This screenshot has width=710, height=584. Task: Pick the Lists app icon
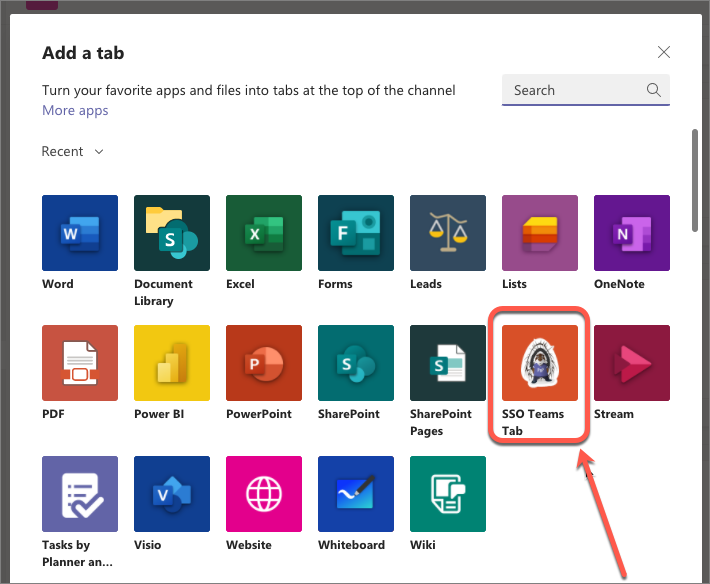tap(540, 233)
